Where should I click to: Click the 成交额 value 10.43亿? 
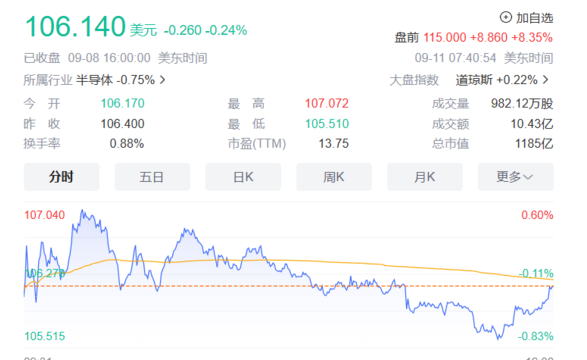(x=532, y=124)
